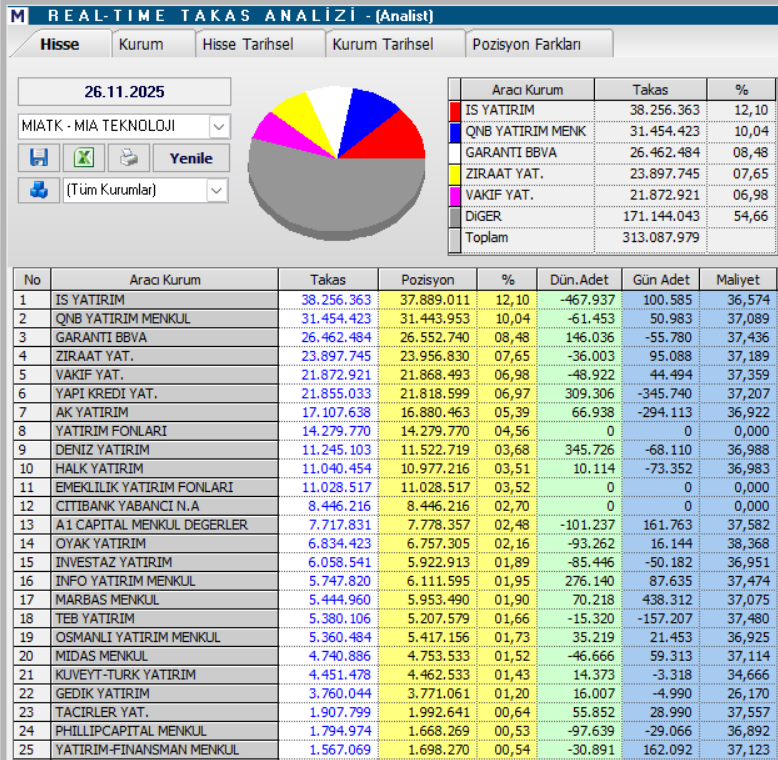Click blue swatch next to QNB YATIRIM MENK
778x760 pixels.
pos(455,132)
